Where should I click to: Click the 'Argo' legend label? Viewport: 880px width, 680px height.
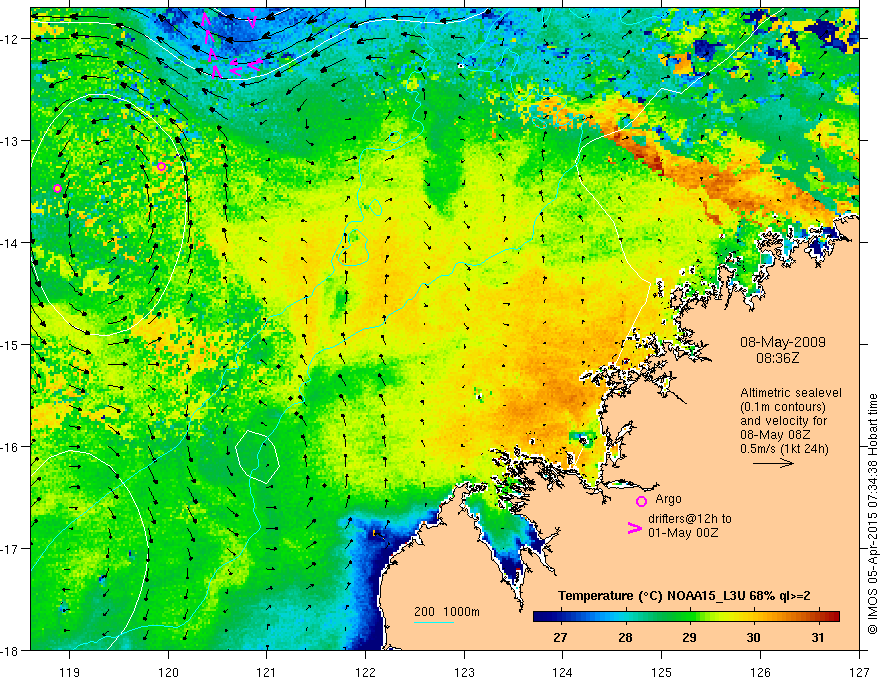(x=668, y=499)
